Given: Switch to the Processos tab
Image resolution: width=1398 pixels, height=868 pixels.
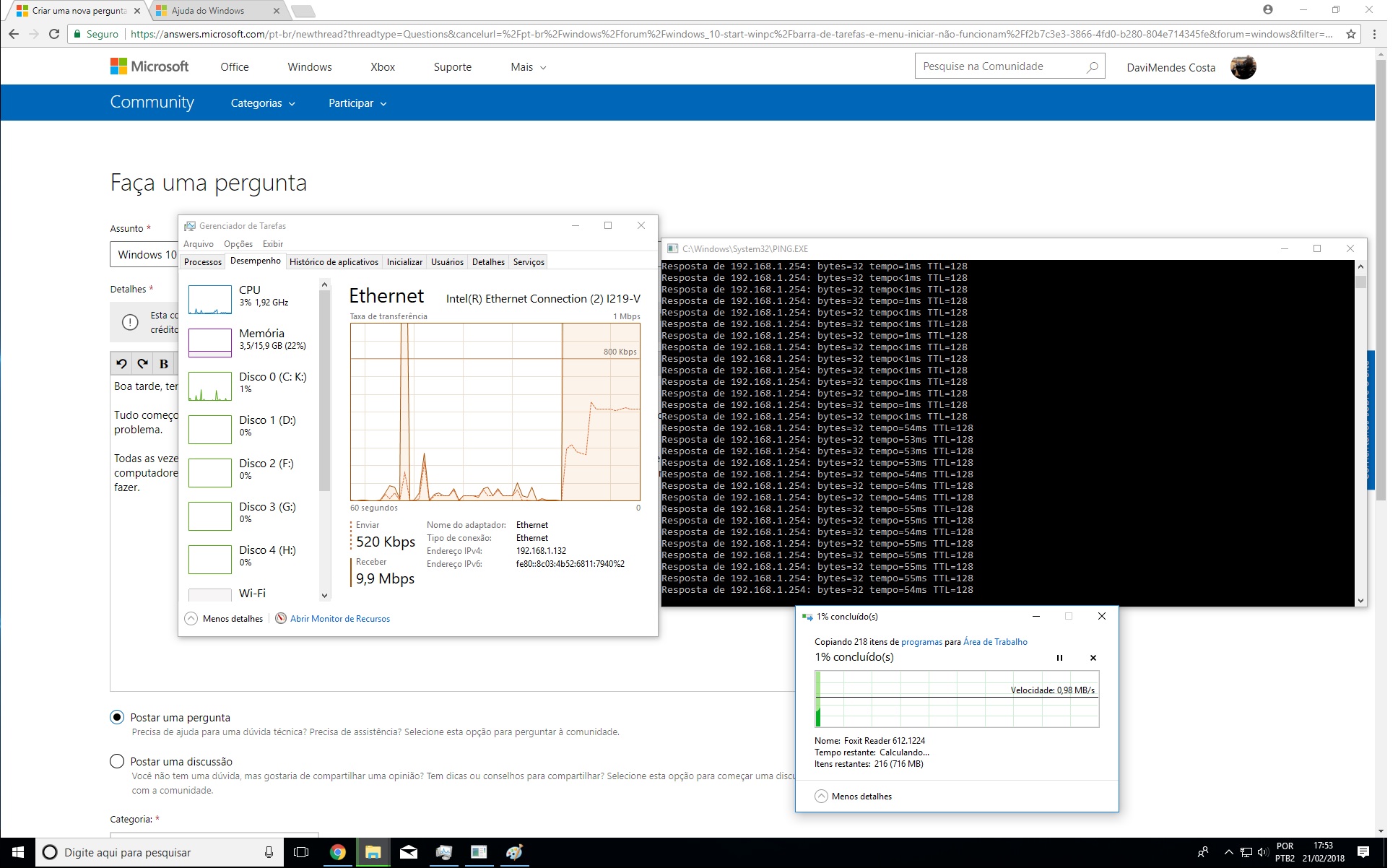Looking at the screenshot, I should (x=203, y=262).
